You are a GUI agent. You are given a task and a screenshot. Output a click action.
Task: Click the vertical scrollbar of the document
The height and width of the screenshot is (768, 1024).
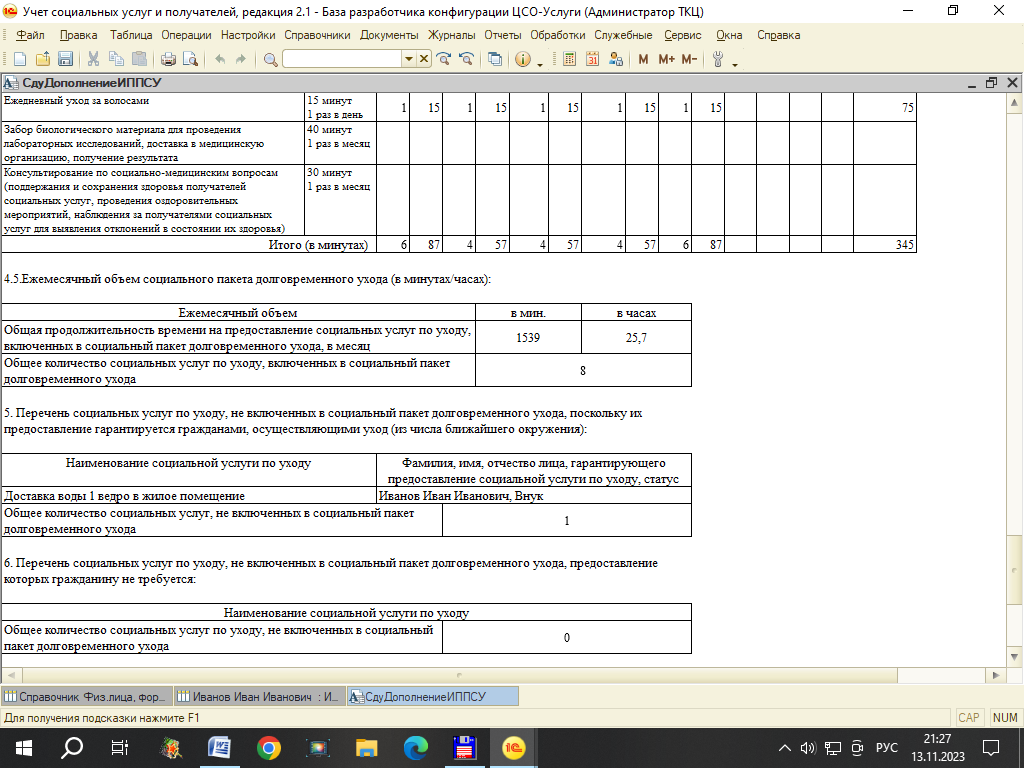(1015, 400)
